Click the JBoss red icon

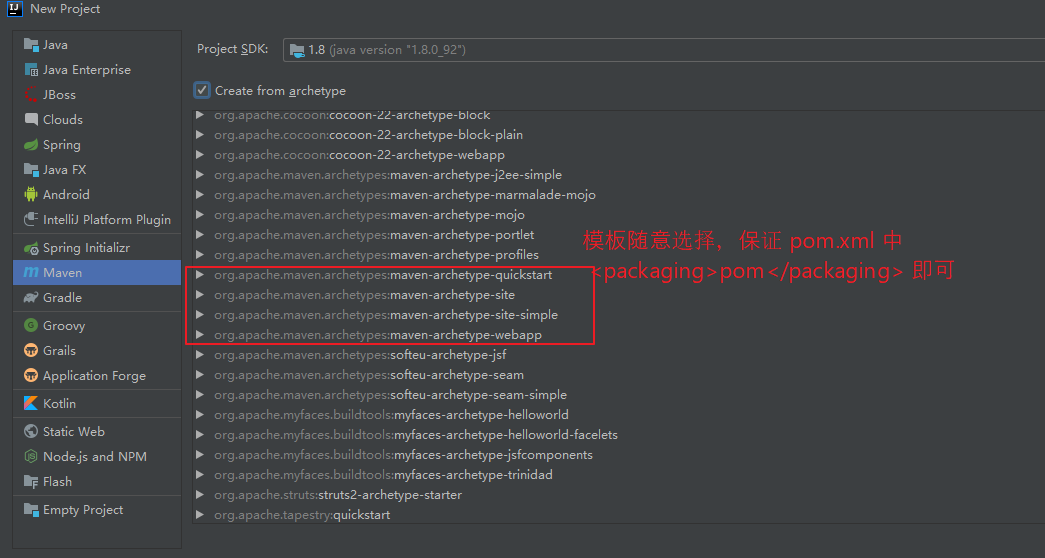[x=31, y=95]
